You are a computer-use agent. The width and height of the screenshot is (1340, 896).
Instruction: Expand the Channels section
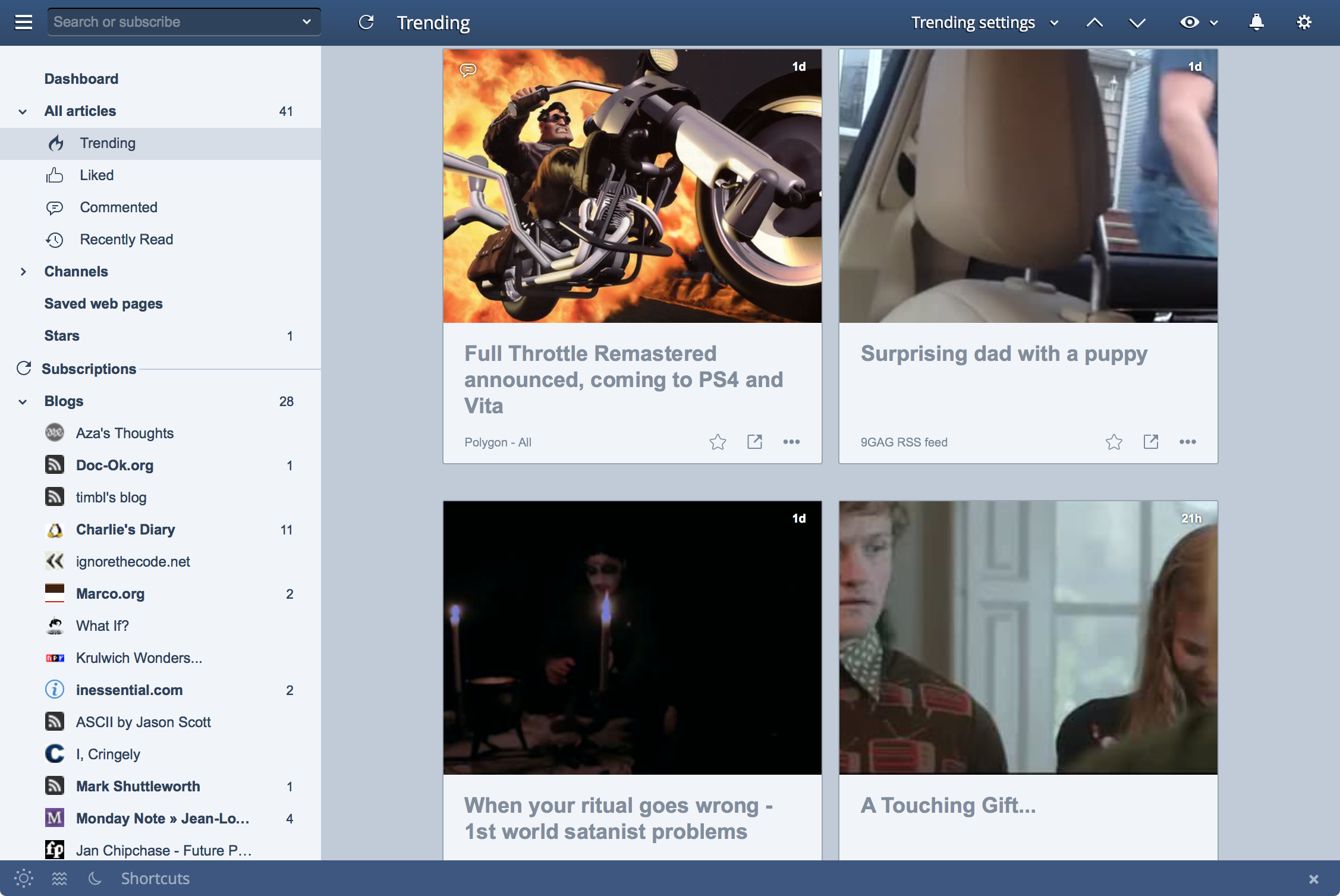[x=23, y=272]
